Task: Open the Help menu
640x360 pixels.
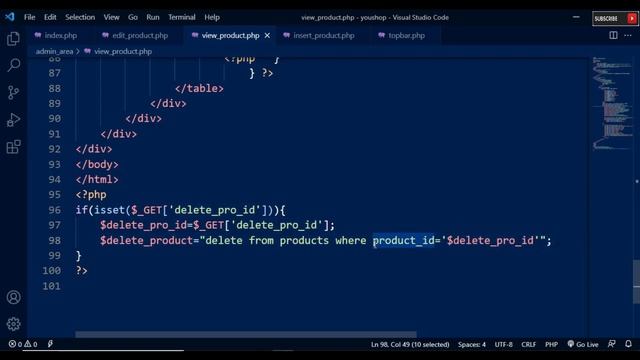Action: (212, 17)
